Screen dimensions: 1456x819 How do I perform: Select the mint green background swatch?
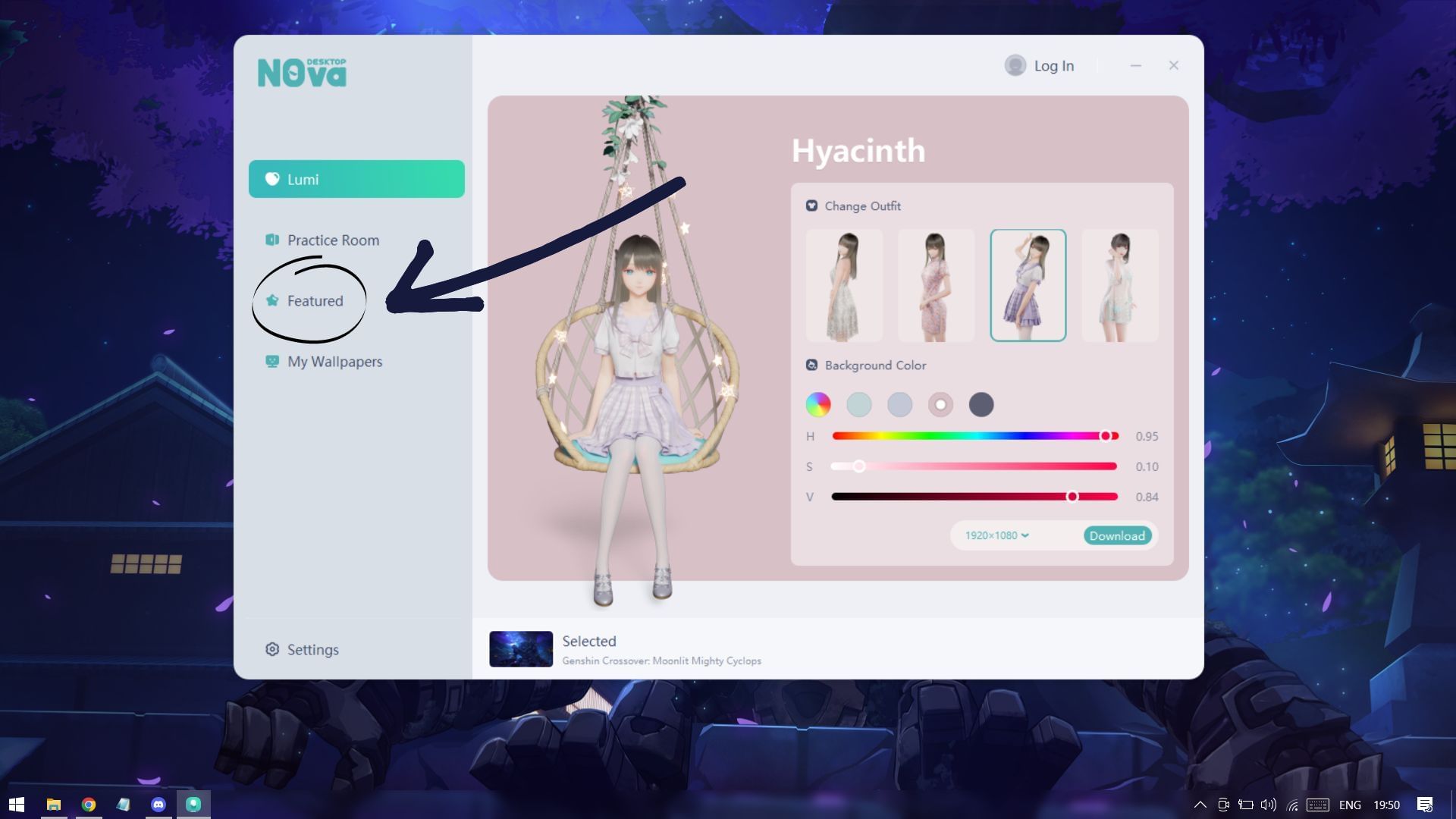tap(858, 404)
